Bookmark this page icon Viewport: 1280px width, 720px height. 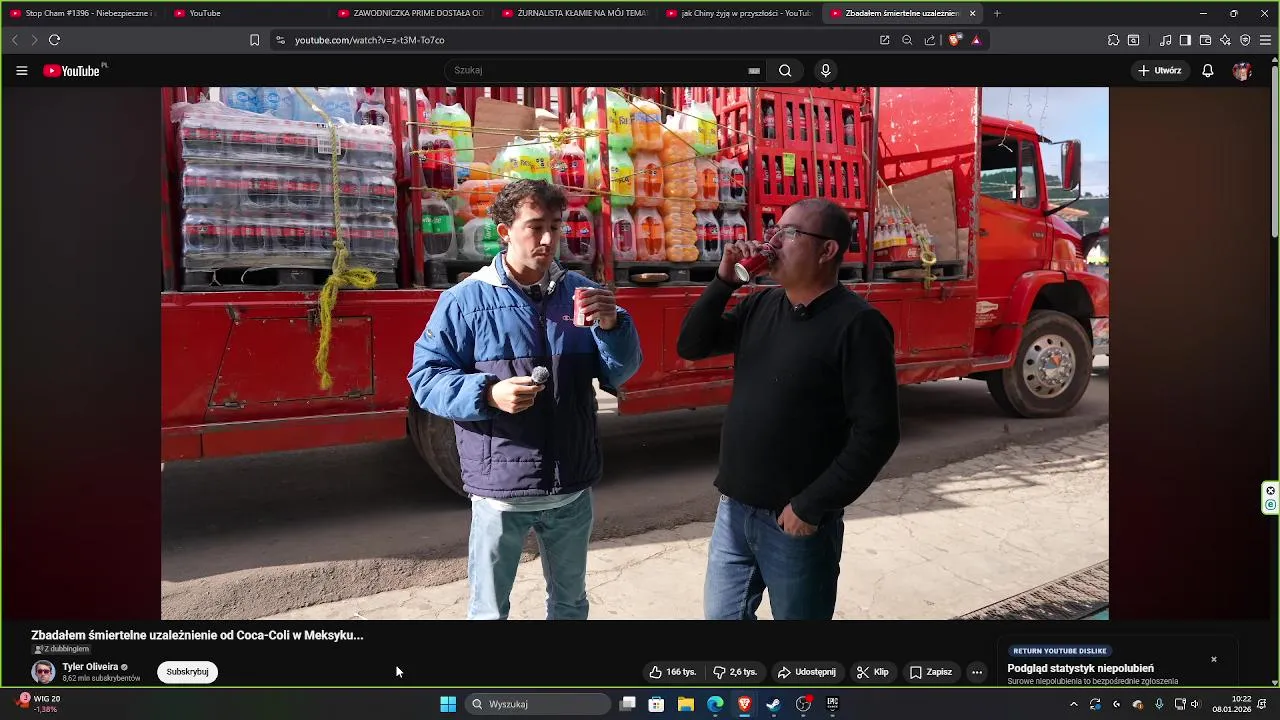coord(254,40)
